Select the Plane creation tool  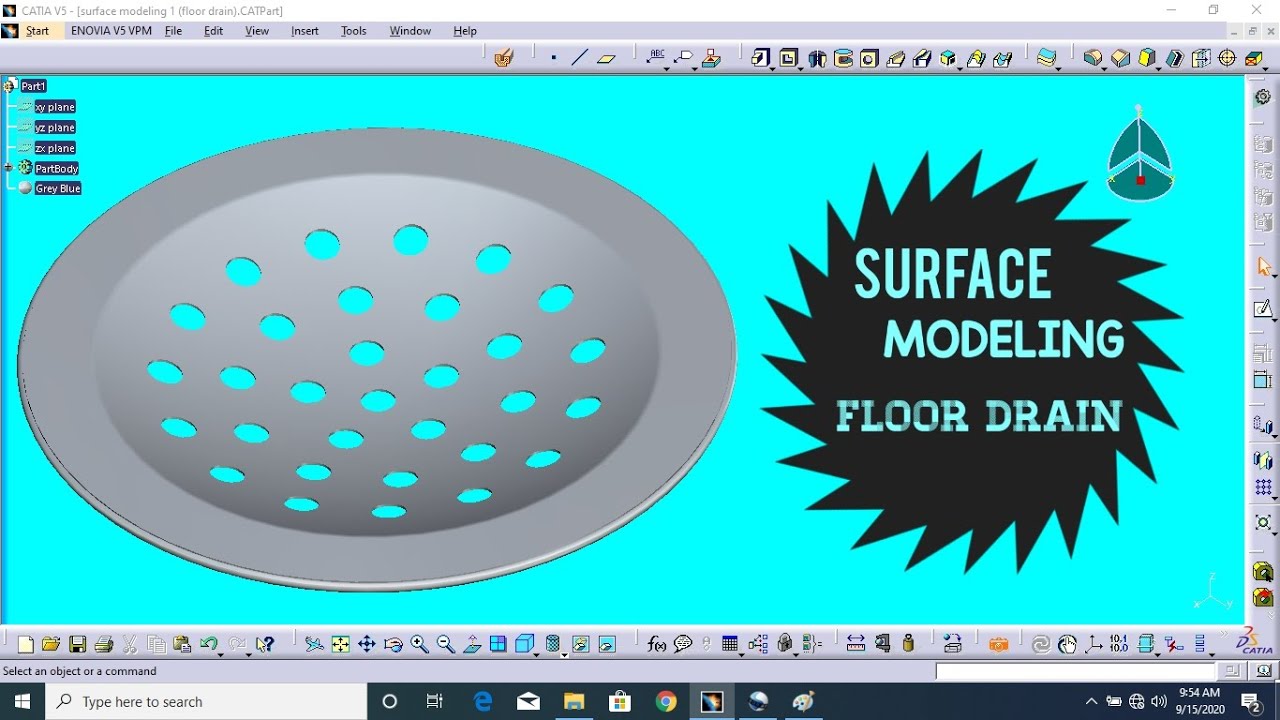point(606,58)
